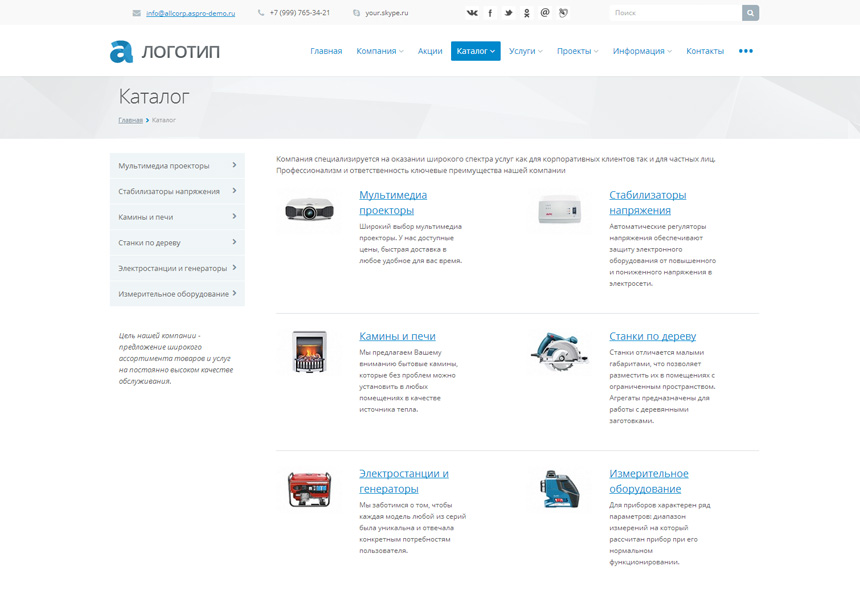Expand the Компания menu dropdown
Image resolution: width=860 pixels, height=600 pixels.
point(379,51)
